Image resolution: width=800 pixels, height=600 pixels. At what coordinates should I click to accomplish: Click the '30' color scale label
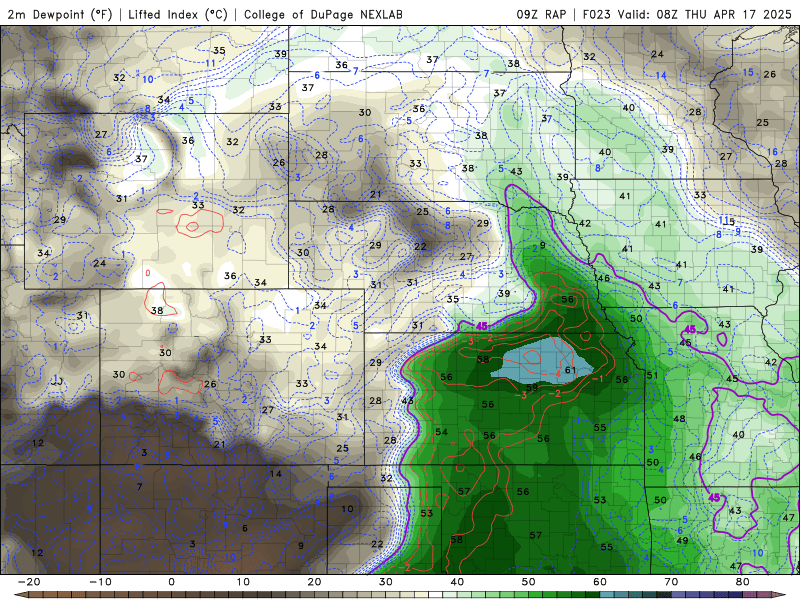(386, 582)
